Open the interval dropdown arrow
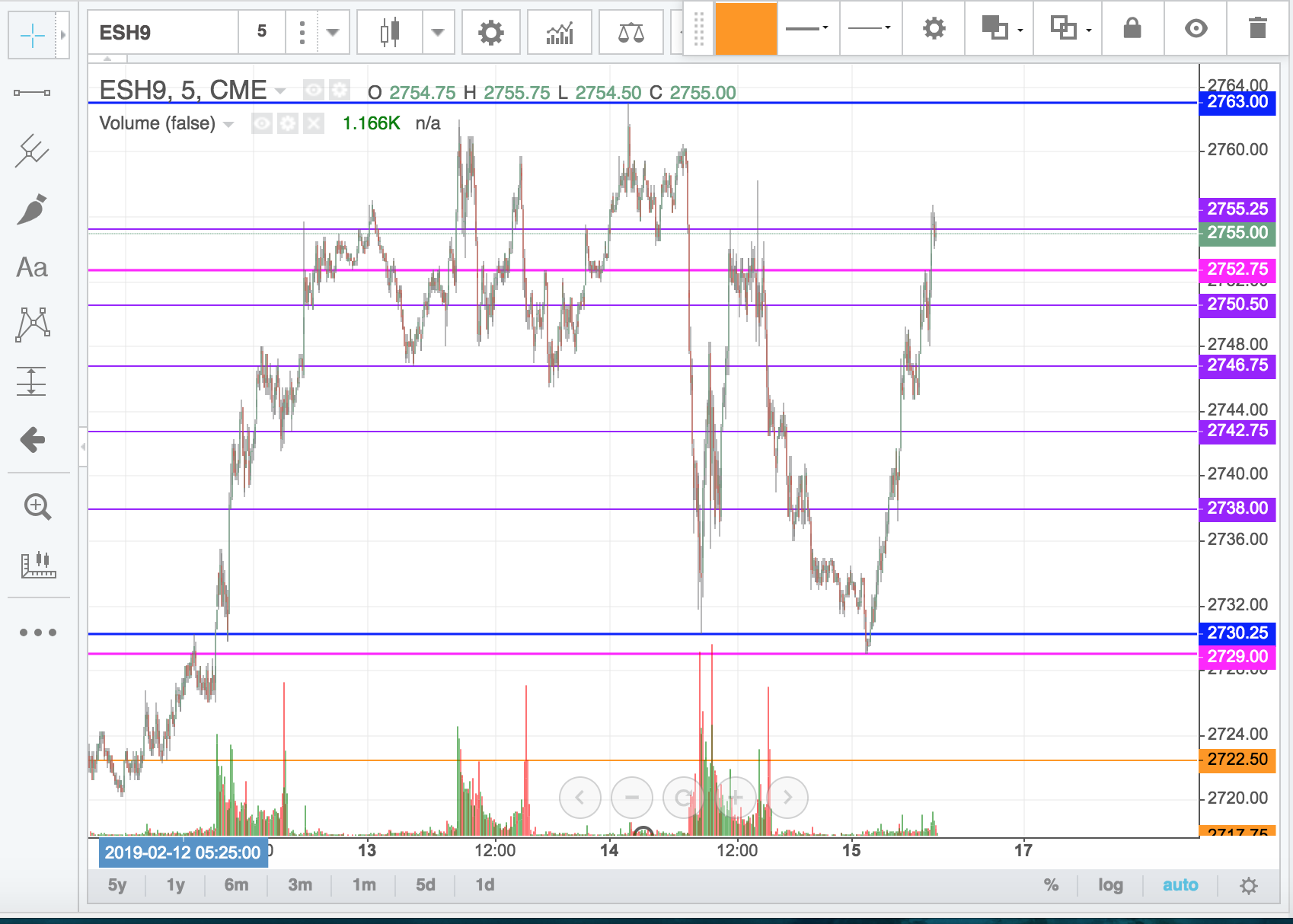 (333, 32)
